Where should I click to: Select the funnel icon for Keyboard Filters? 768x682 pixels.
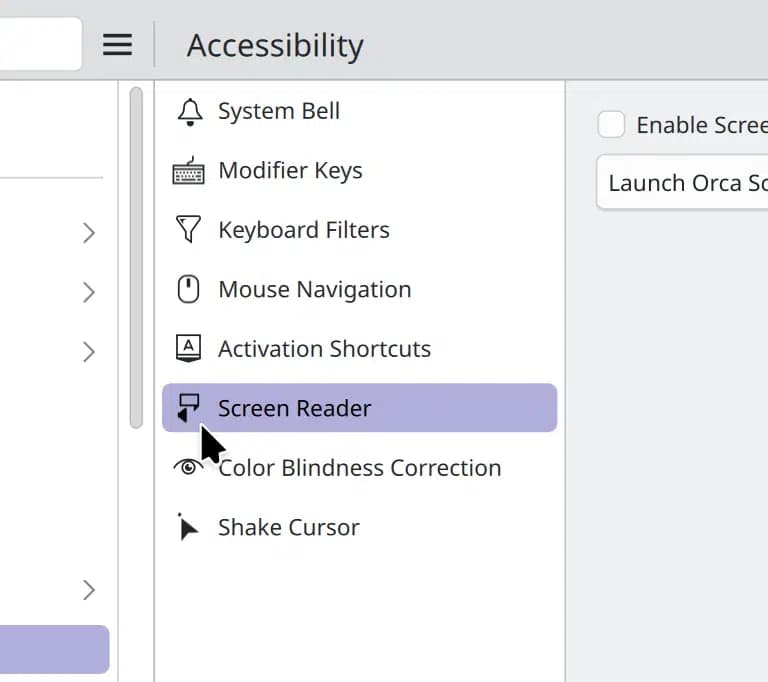[x=189, y=229]
